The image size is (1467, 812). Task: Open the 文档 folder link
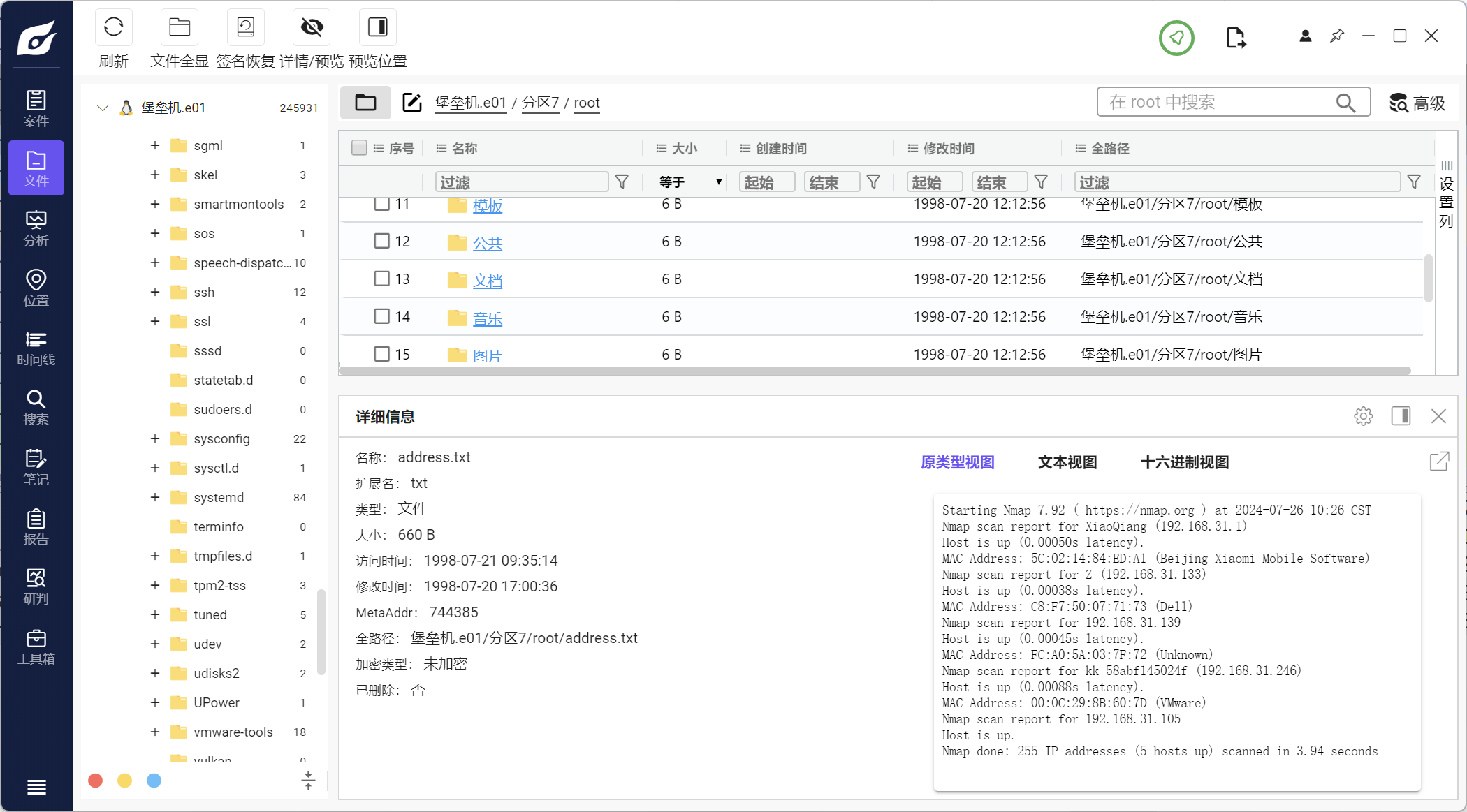[488, 281]
